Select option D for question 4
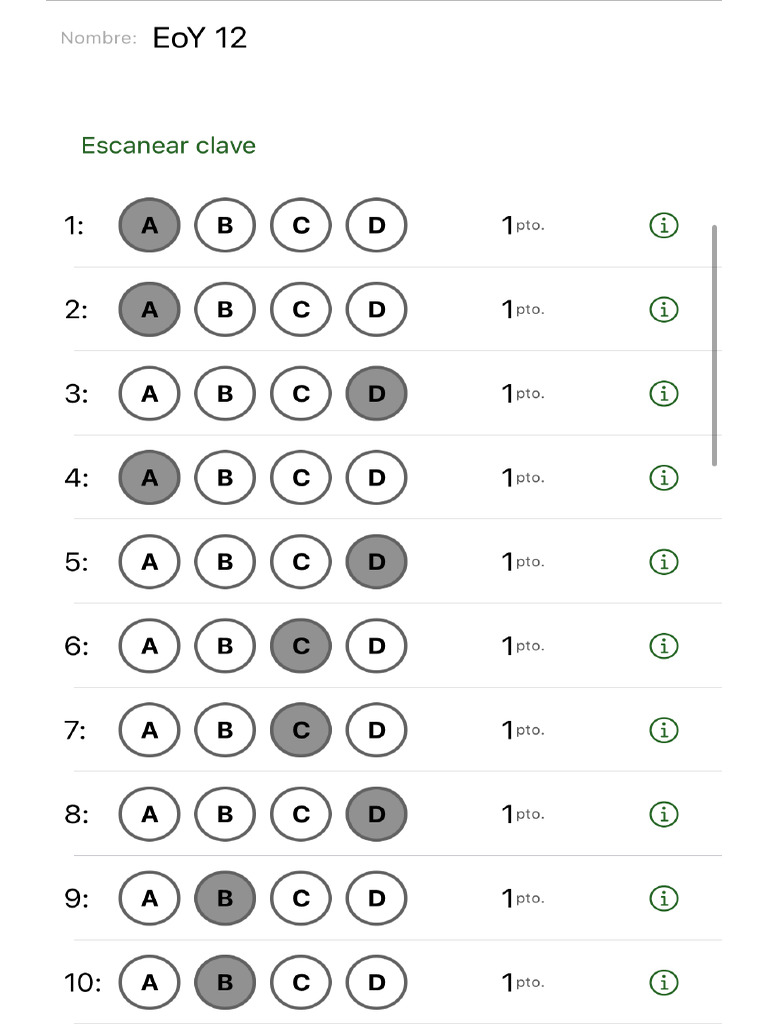The width and height of the screenshot is (768, 1024). (x=376, y=478)
